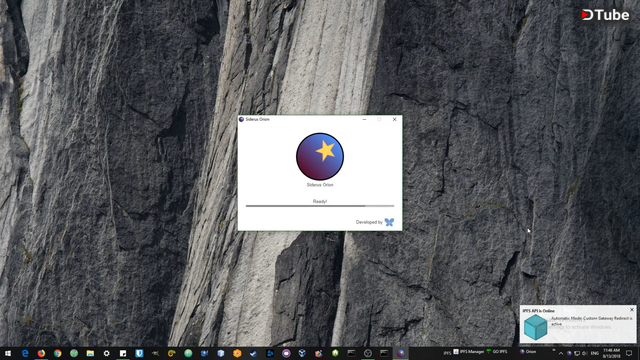Launch Google Chrome from the taskbar

click(x=58, y=353)
